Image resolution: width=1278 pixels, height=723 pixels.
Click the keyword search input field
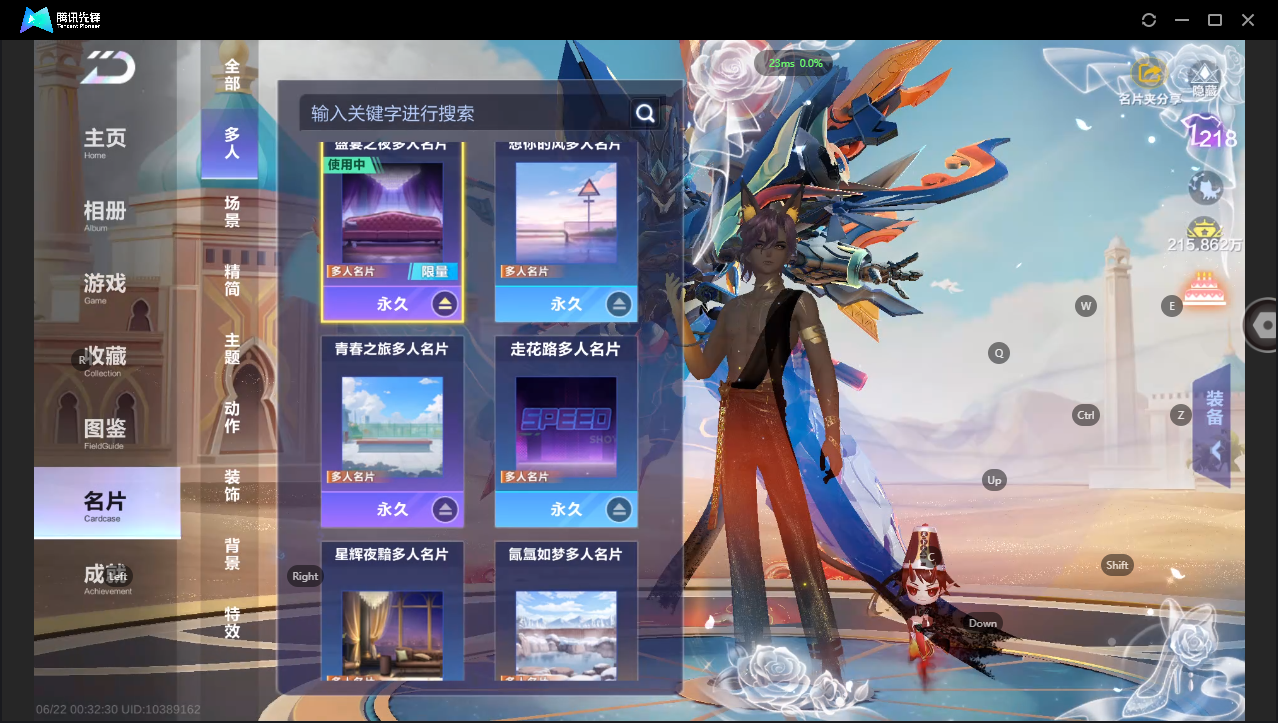465,113
